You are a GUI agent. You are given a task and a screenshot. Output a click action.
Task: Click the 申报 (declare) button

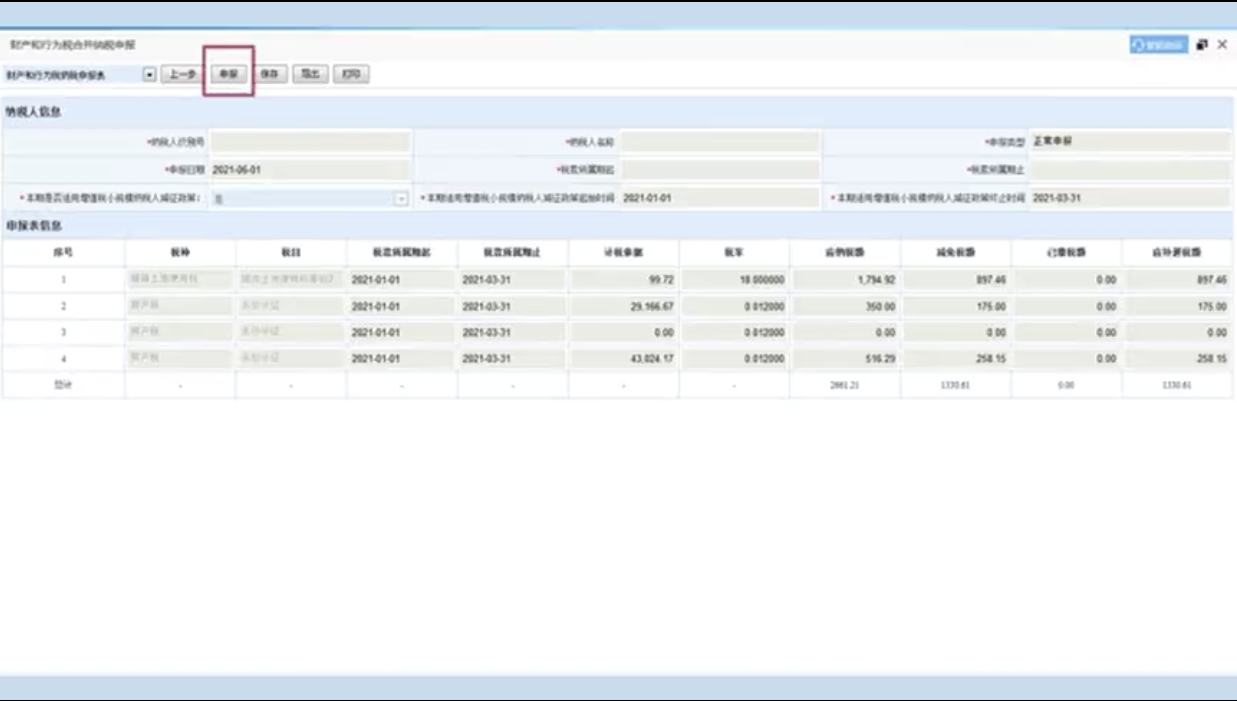coord(229,74)
